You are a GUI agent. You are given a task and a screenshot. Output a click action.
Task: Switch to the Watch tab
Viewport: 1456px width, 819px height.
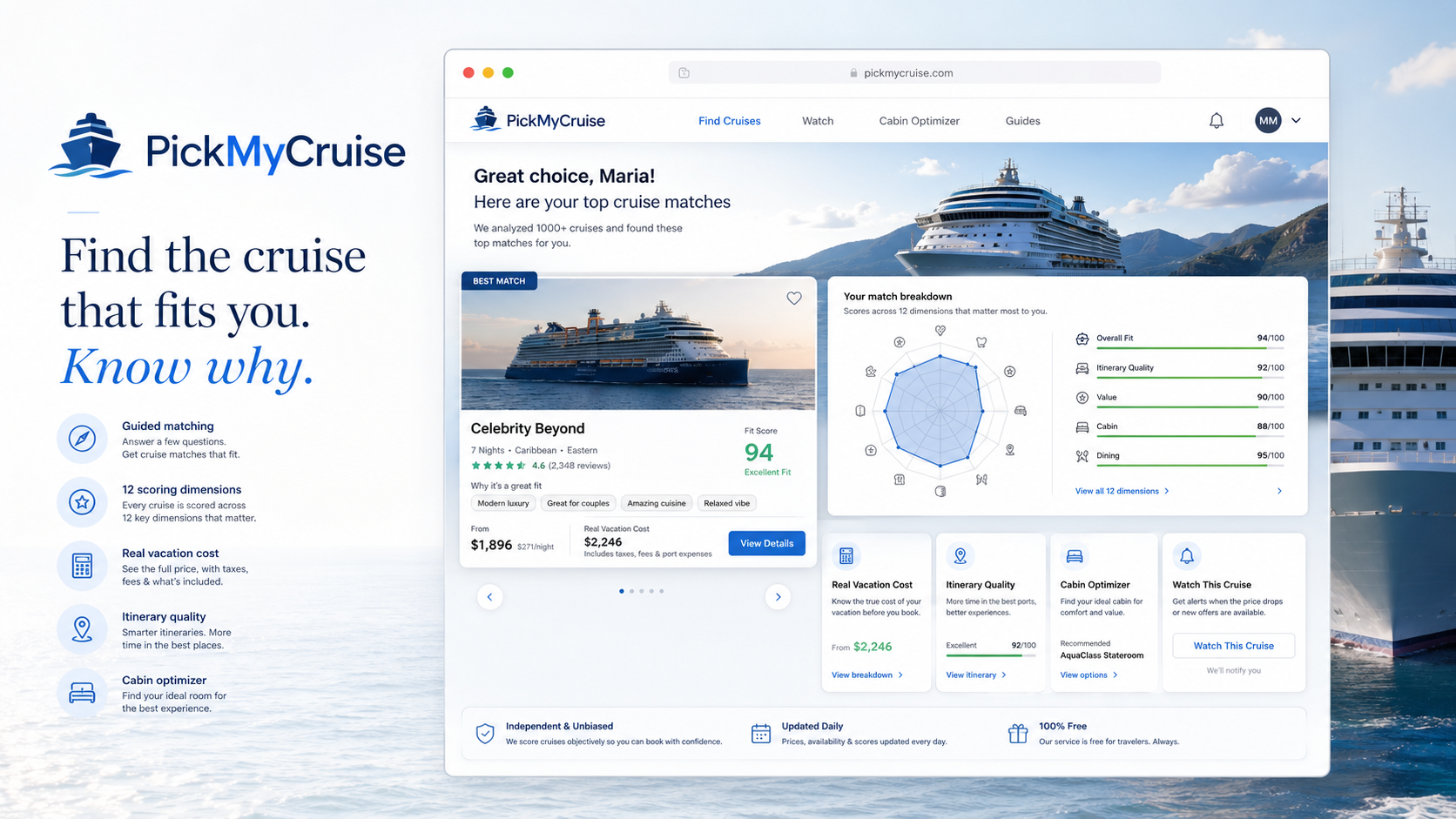click(x=818, y=121)
